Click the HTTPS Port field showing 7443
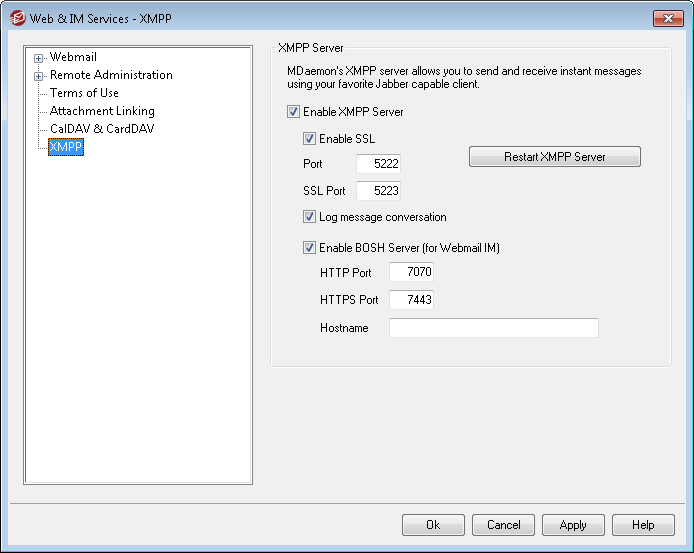 pos(411,300)
